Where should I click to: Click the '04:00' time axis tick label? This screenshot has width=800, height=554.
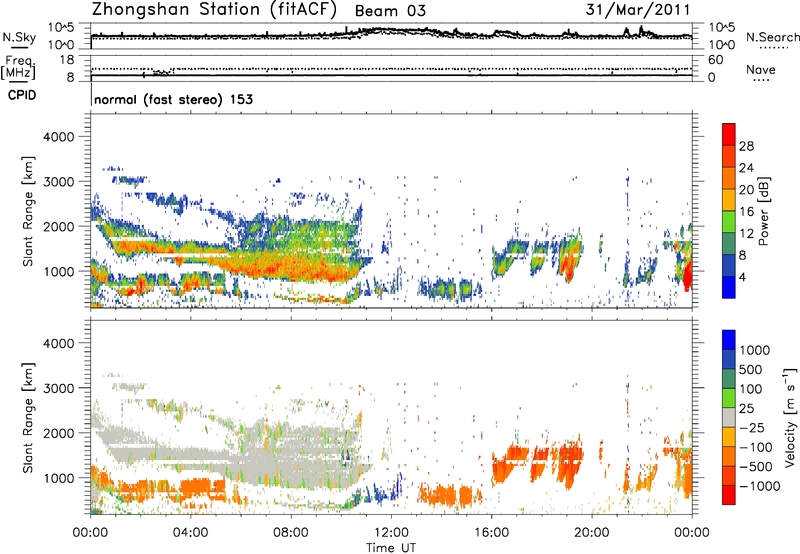coord(190,533)
